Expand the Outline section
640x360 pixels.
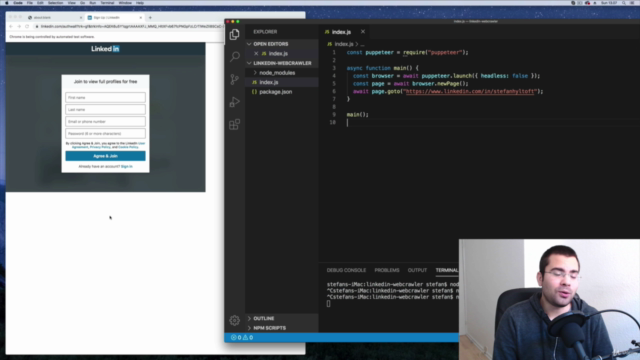pos(264,318)
